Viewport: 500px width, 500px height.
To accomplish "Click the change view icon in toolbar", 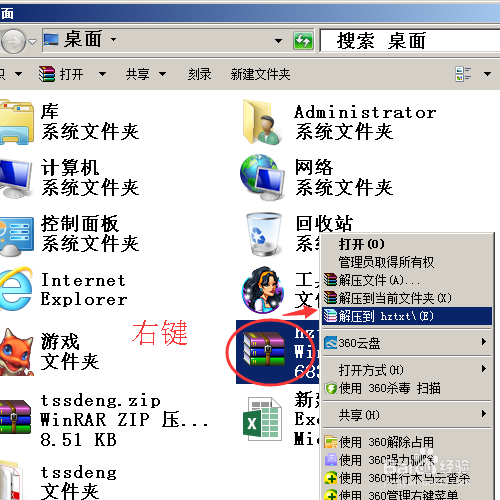I will point(463,74).
